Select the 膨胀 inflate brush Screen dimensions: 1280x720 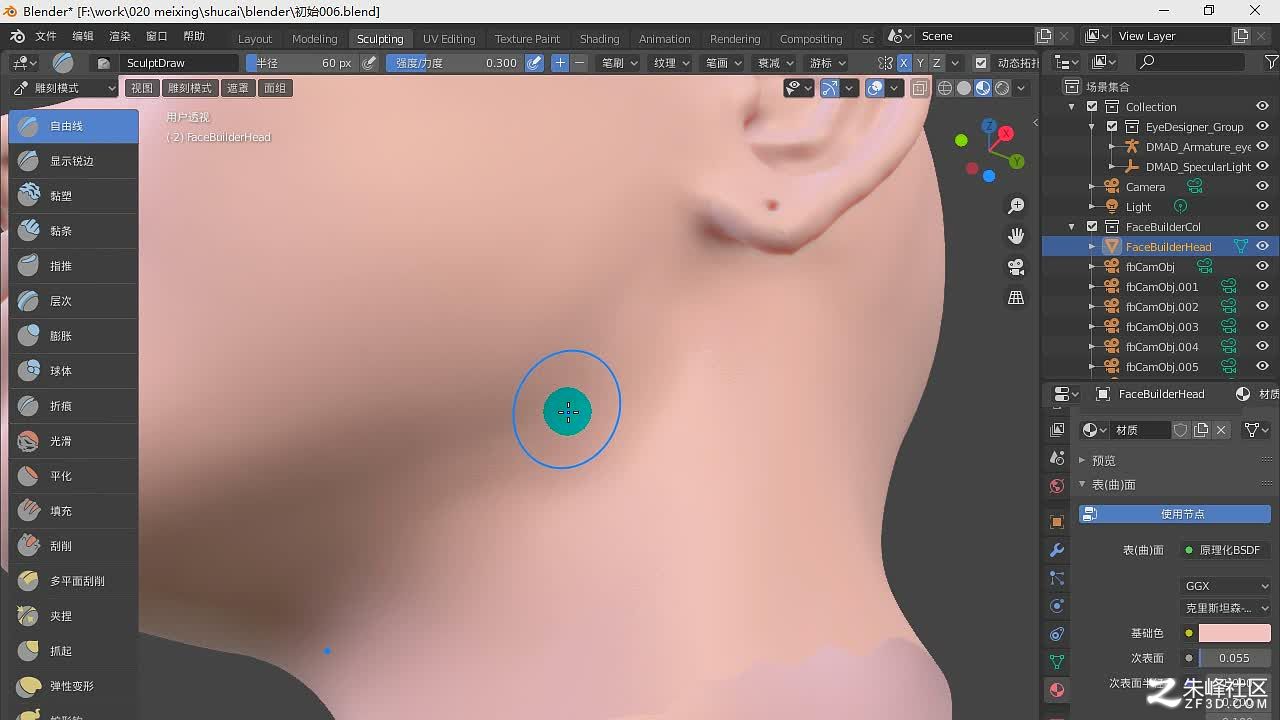click(x=73, y=336)
